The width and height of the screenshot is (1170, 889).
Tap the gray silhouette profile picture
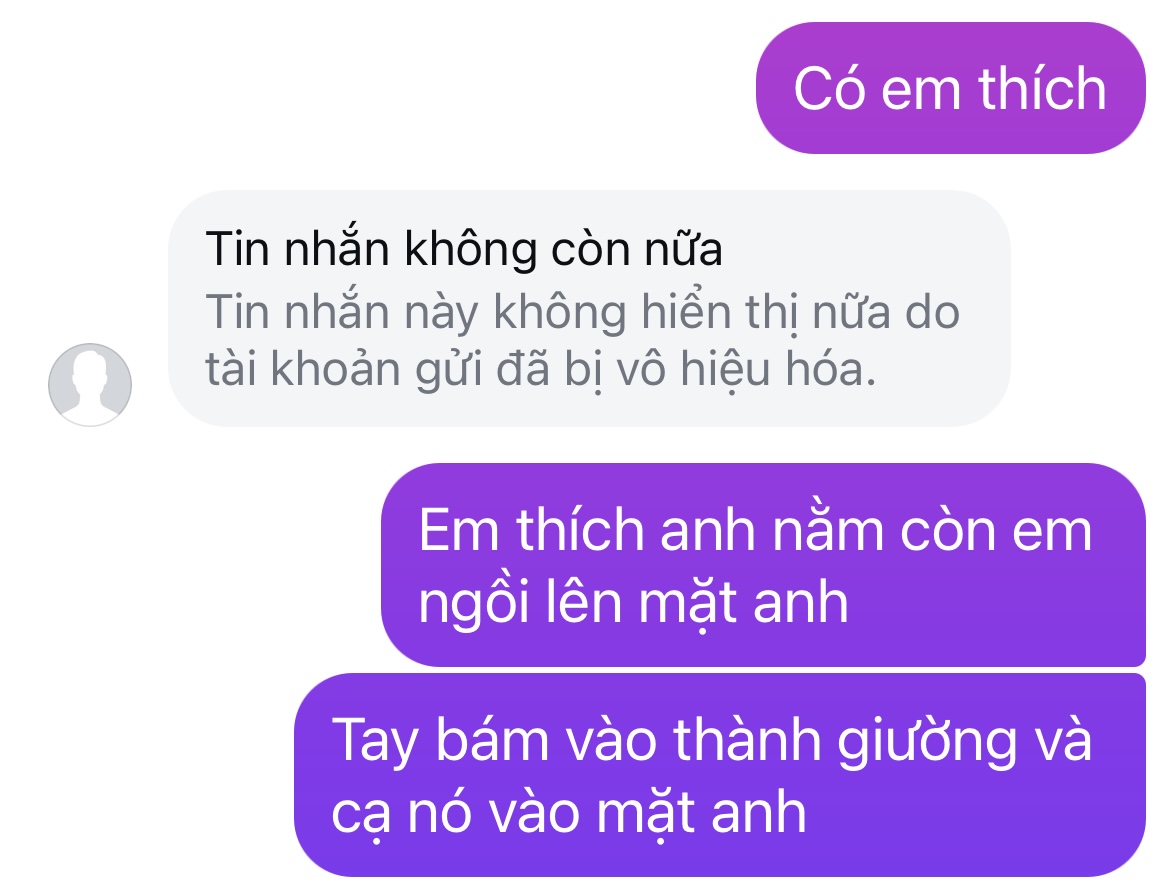pos(90,384)
